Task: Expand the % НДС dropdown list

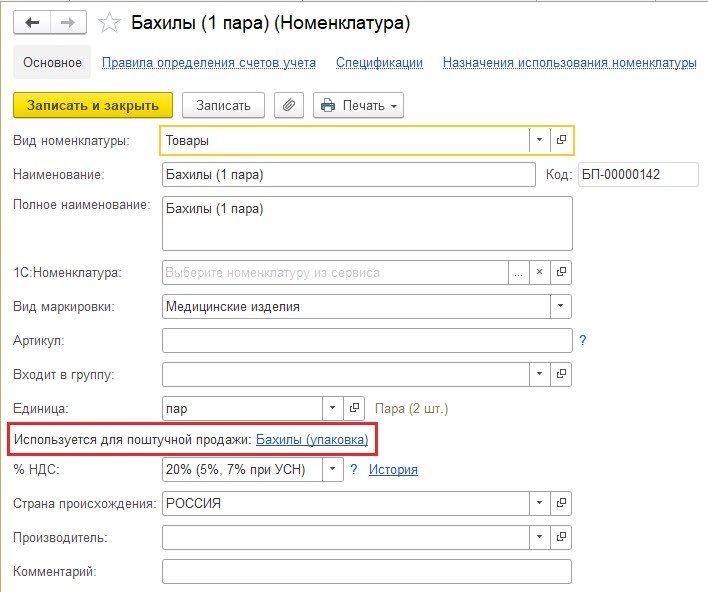Action: (333, 469)
